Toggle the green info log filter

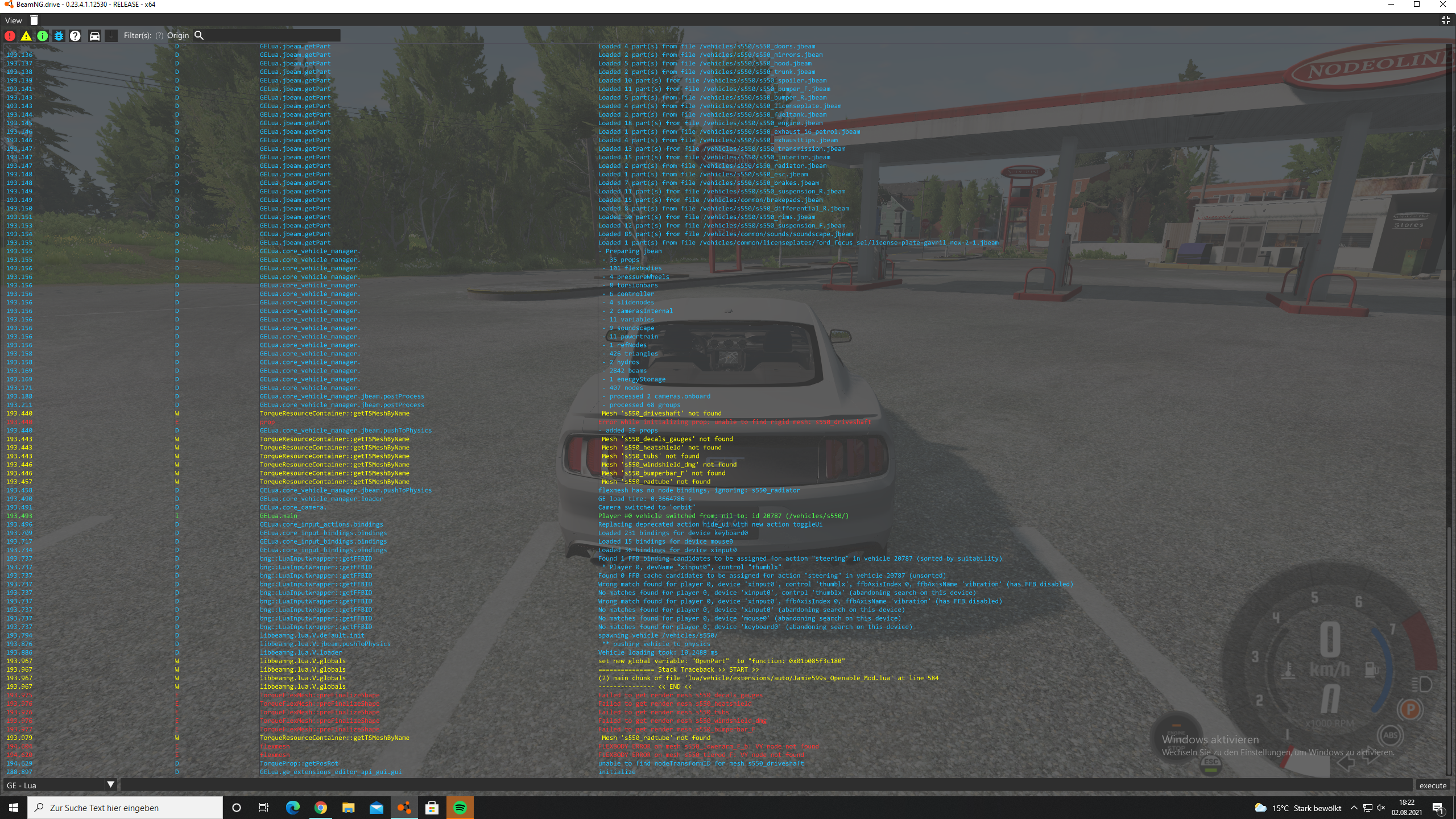click(x=43, y=36)
